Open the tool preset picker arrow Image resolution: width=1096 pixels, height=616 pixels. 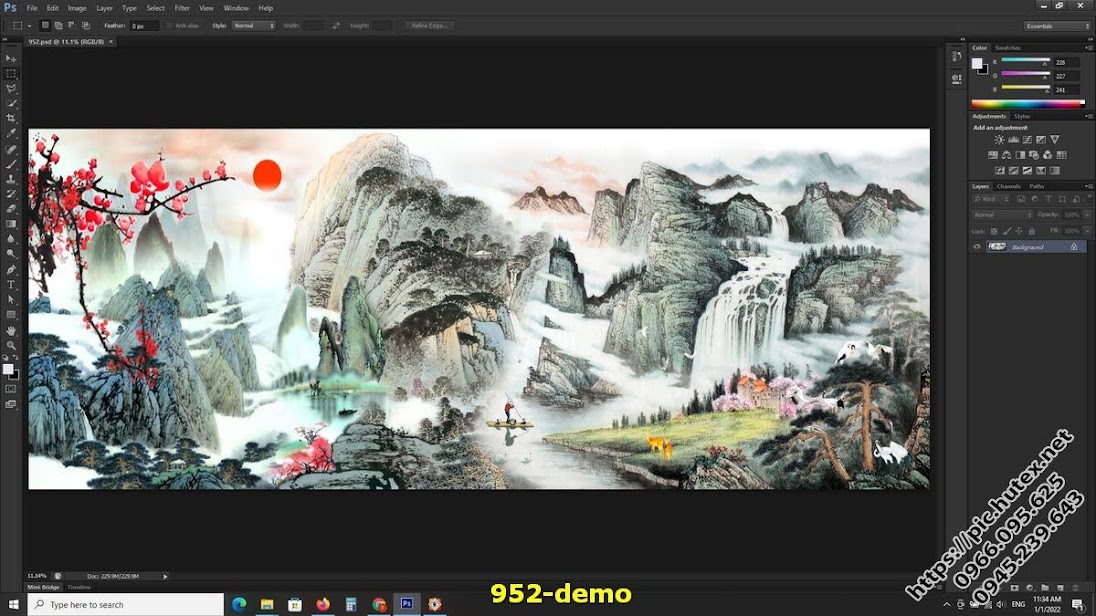point(29,26)
